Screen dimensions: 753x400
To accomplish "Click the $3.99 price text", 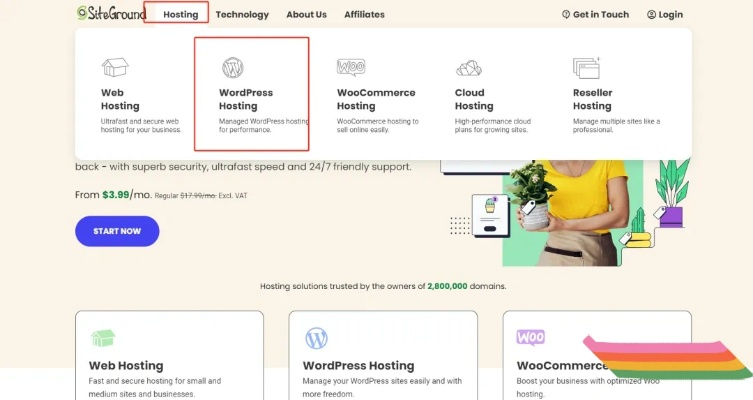I will (x=116, y=194).
